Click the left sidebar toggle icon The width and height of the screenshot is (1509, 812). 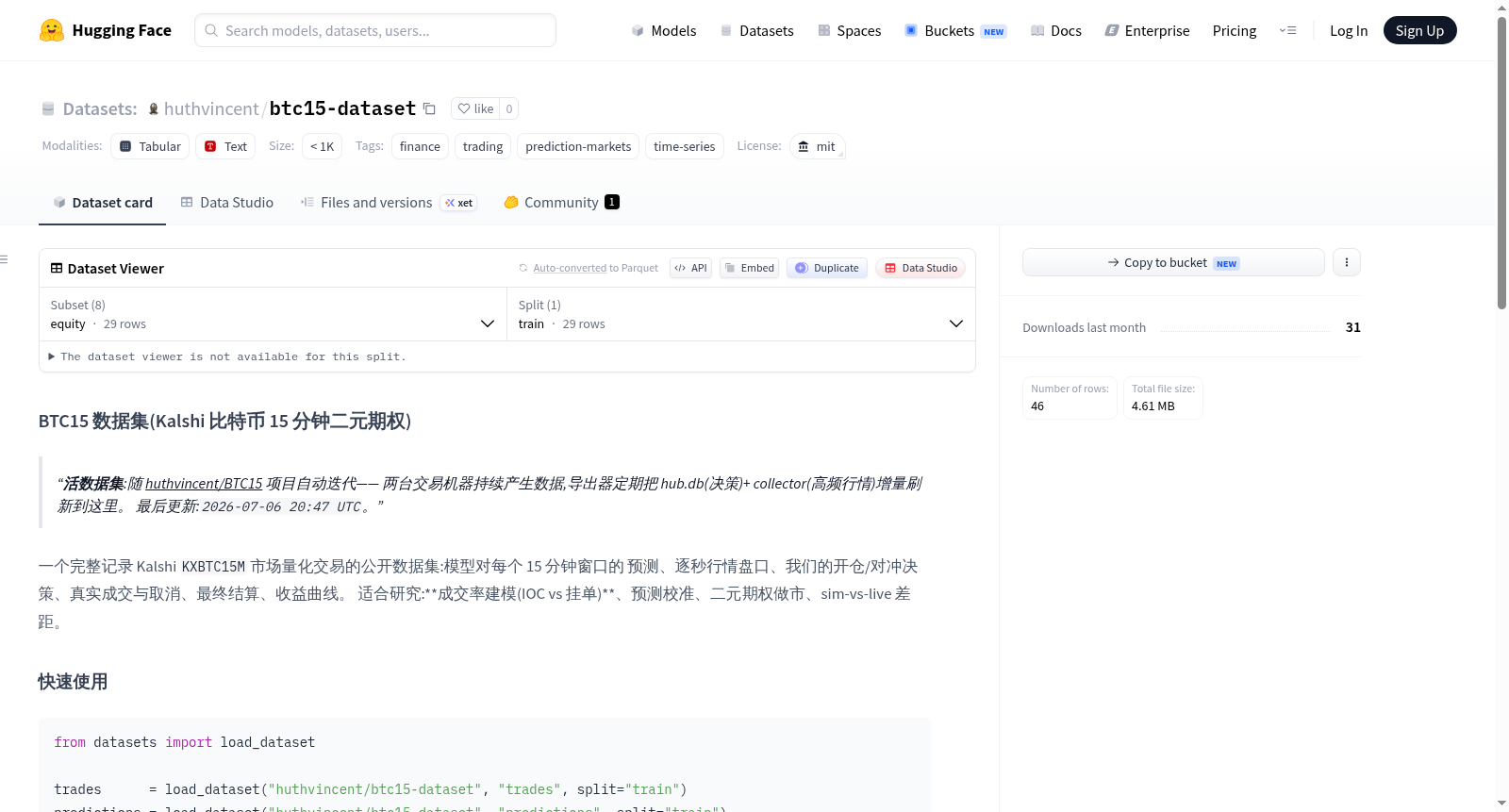[4, 259]
